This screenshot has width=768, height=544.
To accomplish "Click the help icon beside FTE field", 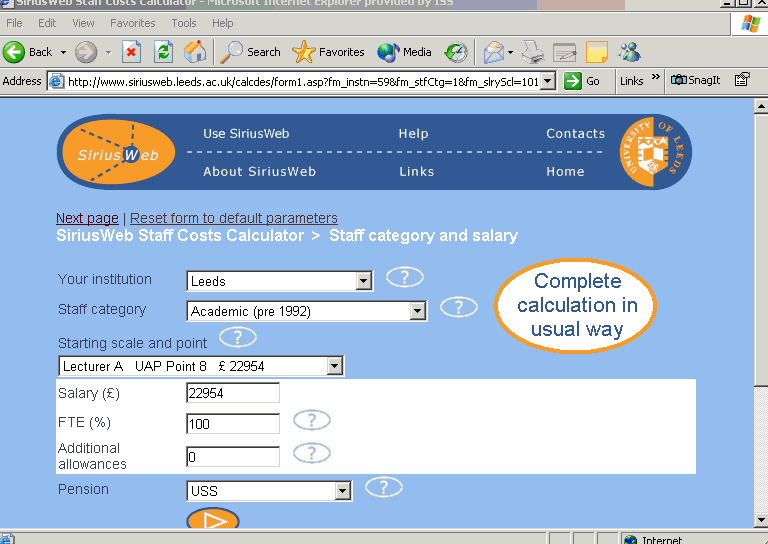I will point(311,421).
